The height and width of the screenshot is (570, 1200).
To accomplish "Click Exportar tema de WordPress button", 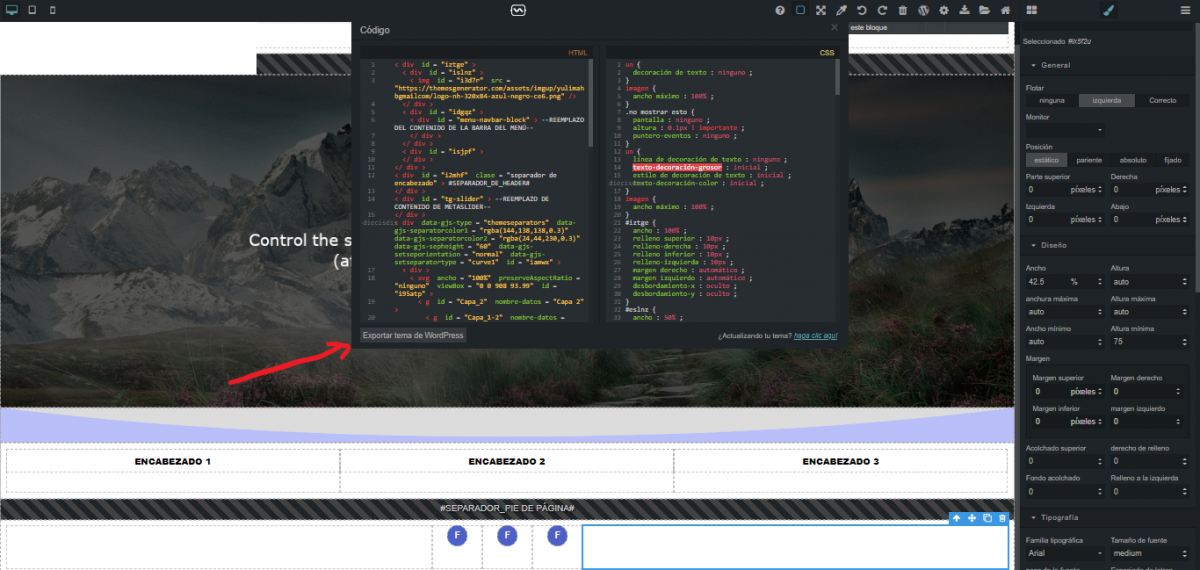I will tap(413, 336).
